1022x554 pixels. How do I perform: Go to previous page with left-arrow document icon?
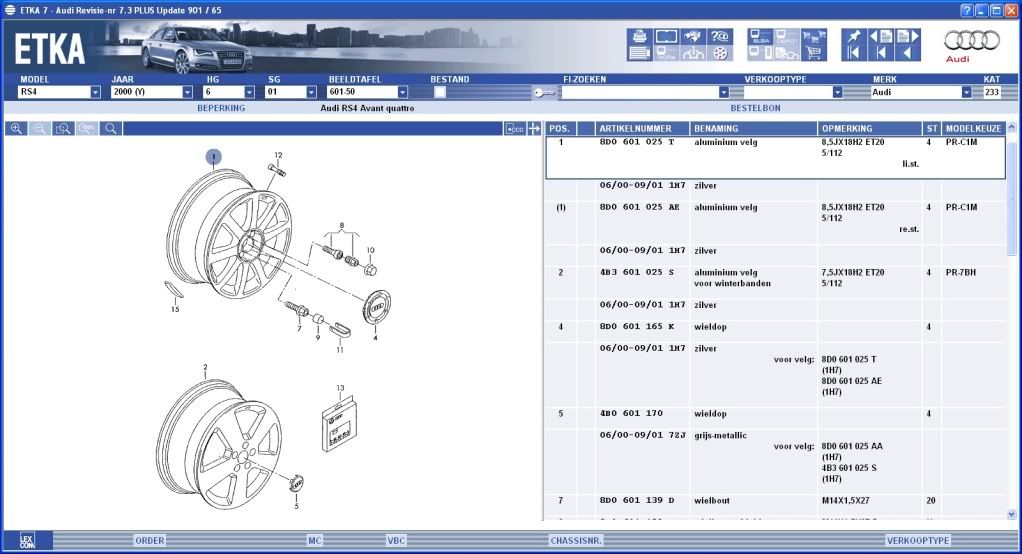coord(881,36)
